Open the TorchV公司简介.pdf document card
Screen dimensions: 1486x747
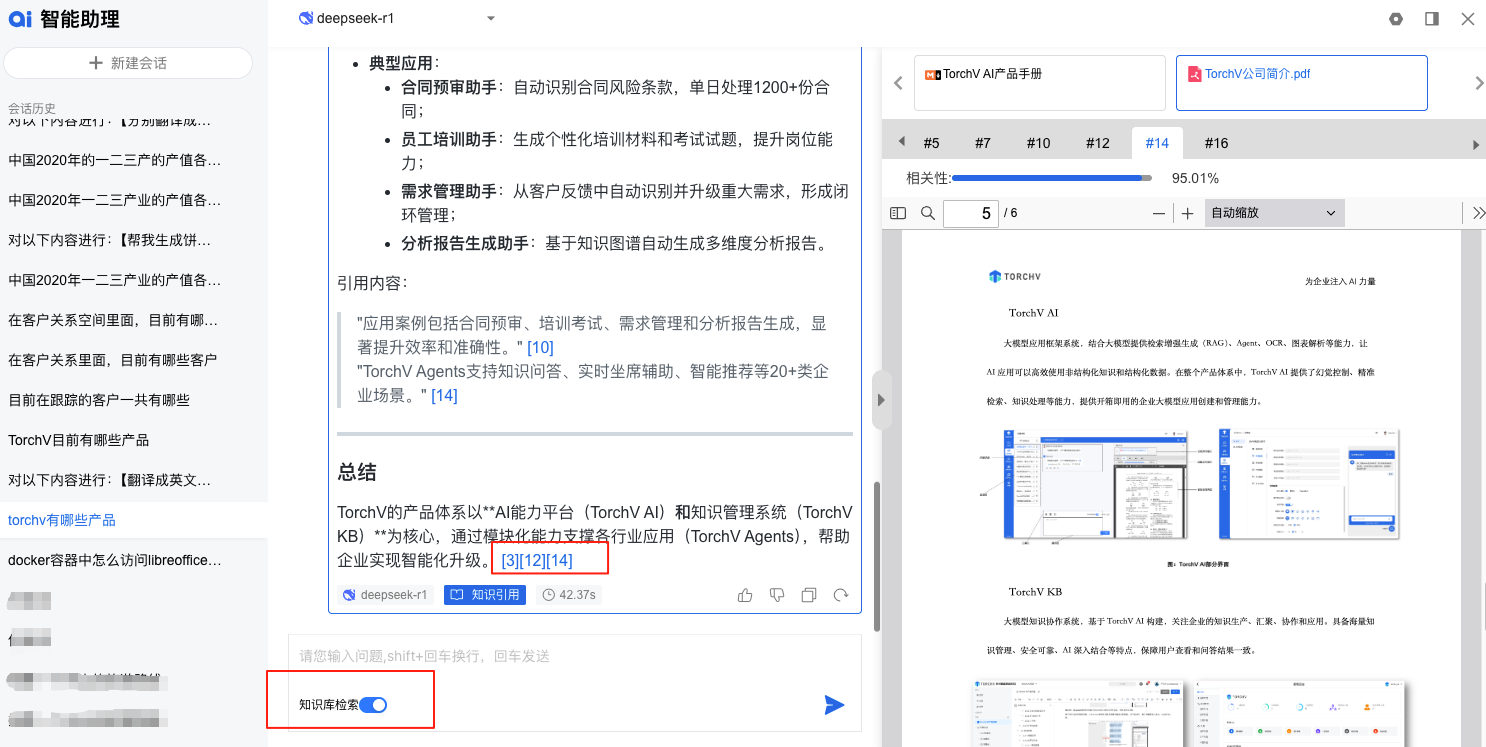1301,83
